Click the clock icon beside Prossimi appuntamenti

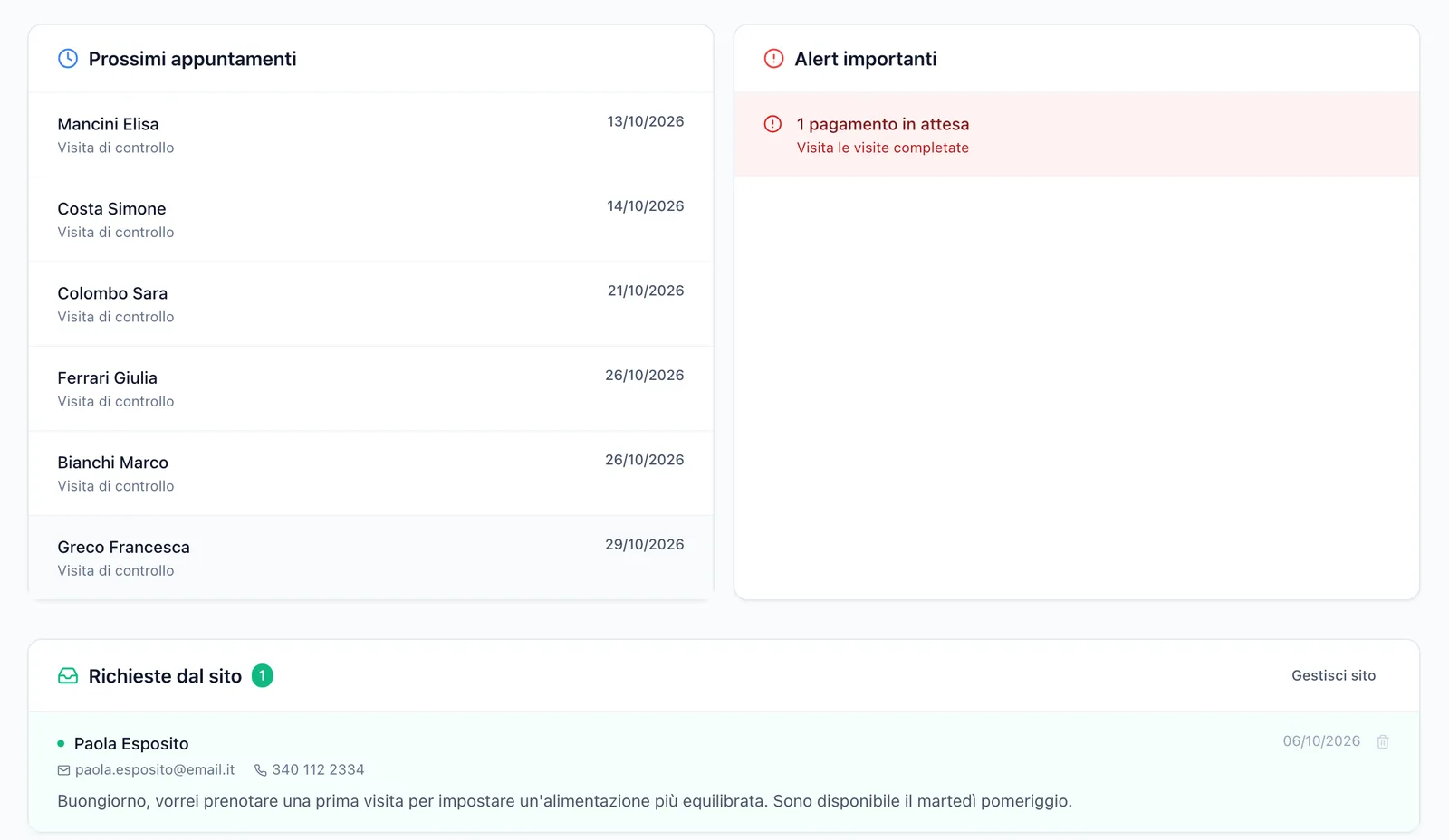(68, 59)
